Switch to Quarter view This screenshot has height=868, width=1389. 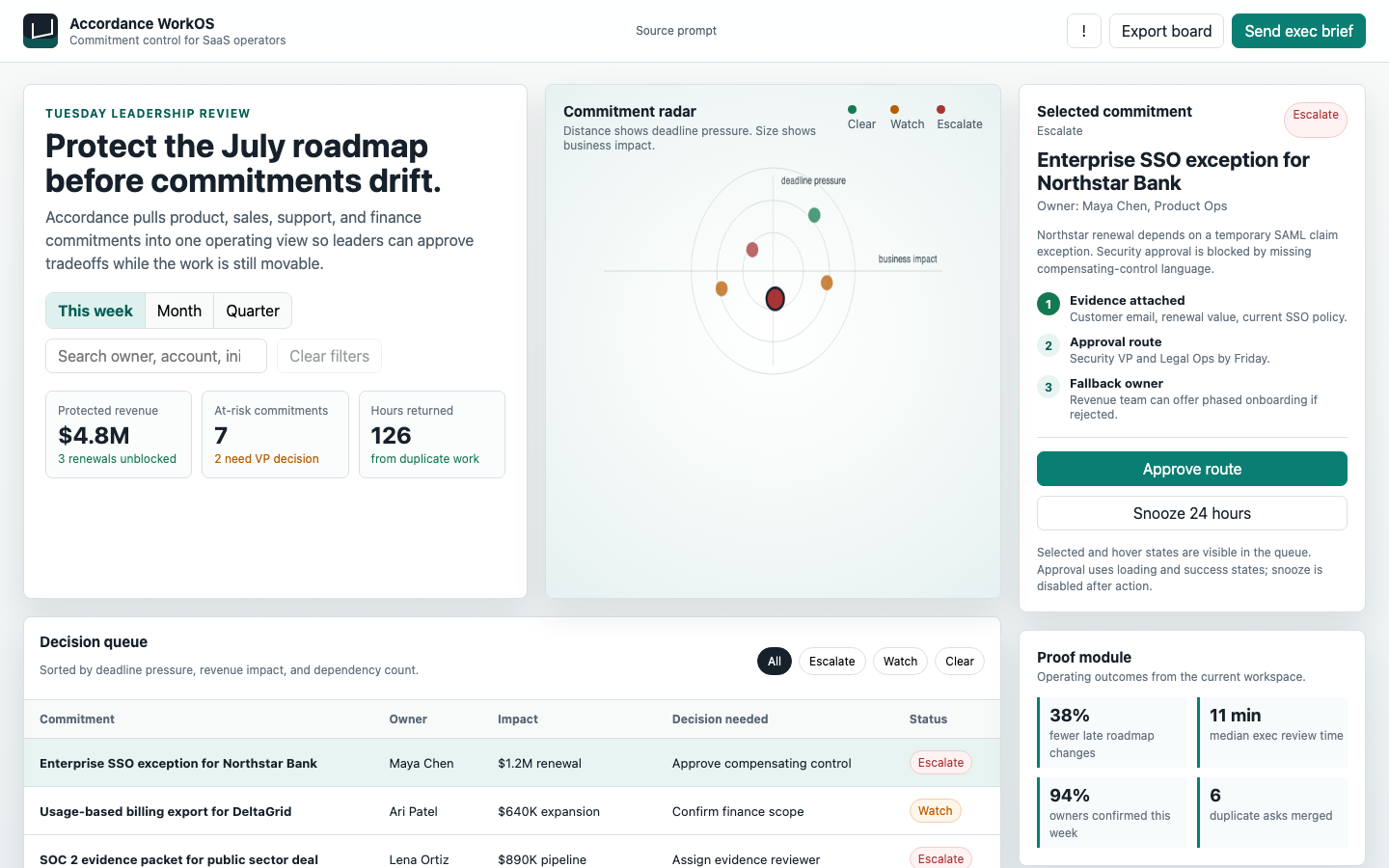tap(253, 311)
